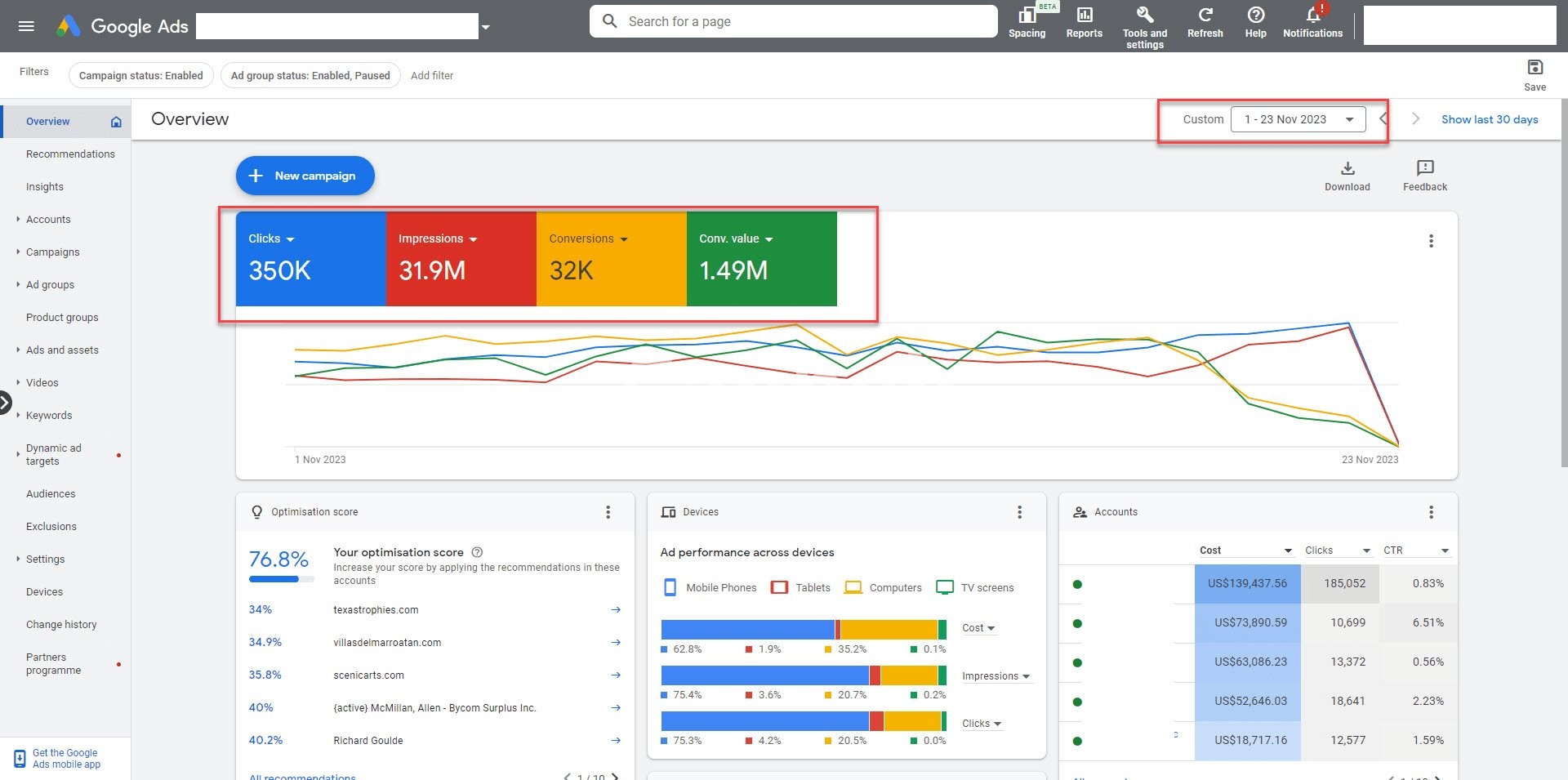Toggle the Tablets legend box
The height and width of the screenshot is (780, 1568).
(779, 587)
